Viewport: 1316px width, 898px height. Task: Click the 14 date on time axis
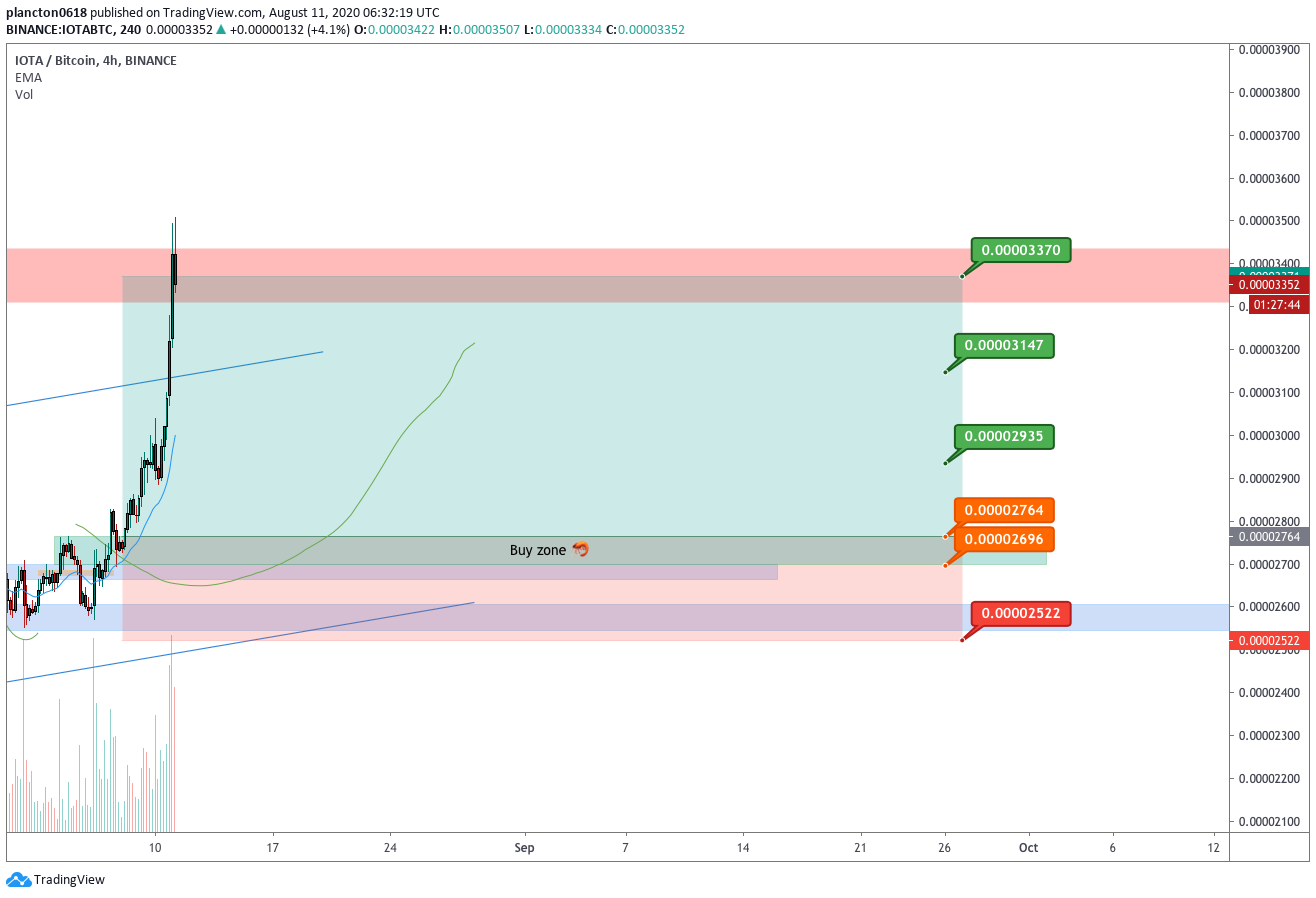(743, 848)
